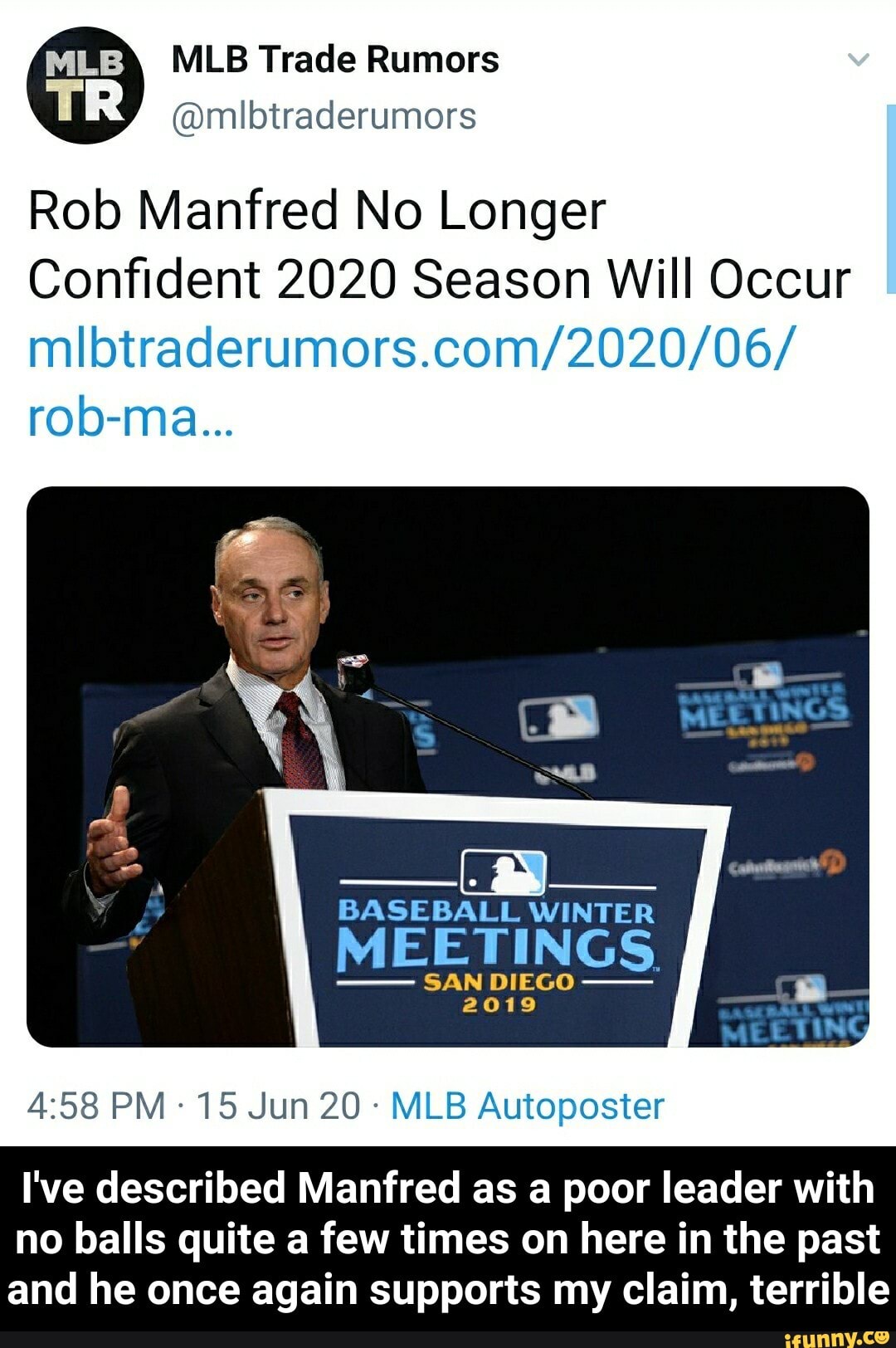Click the @mlbtraderumors handle
896x1348 pixels.
point(324,116)
